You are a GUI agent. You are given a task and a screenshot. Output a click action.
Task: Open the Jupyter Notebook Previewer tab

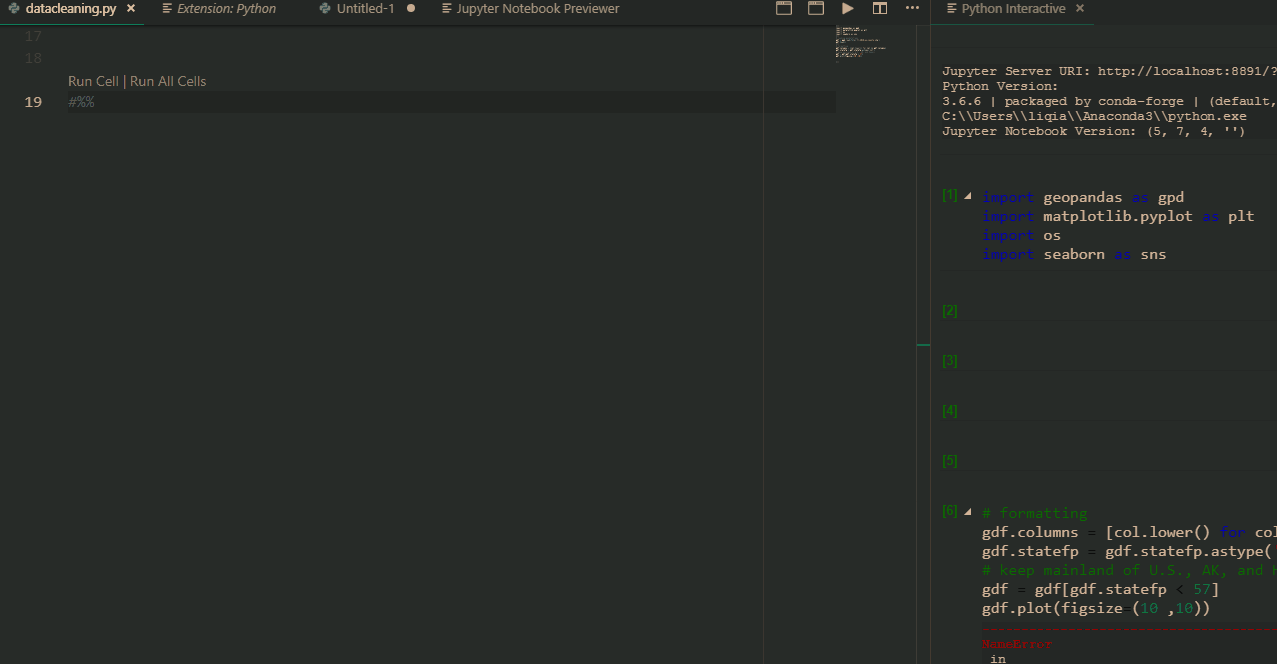click(x=538, y=9)
